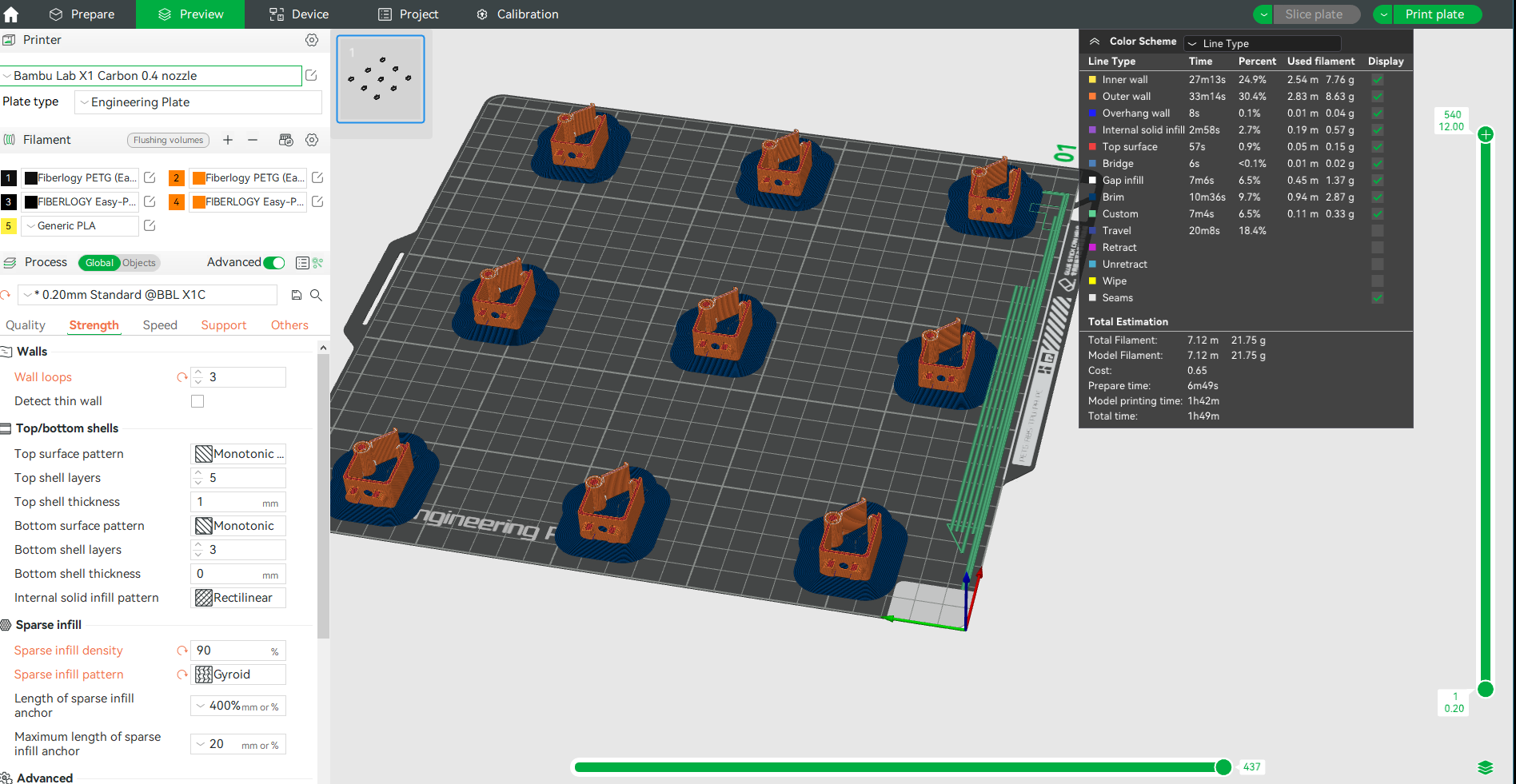This screenshot has height=784, width=1516.
Task: Toggle Seams display checkbox
Action: (1378, 298)
